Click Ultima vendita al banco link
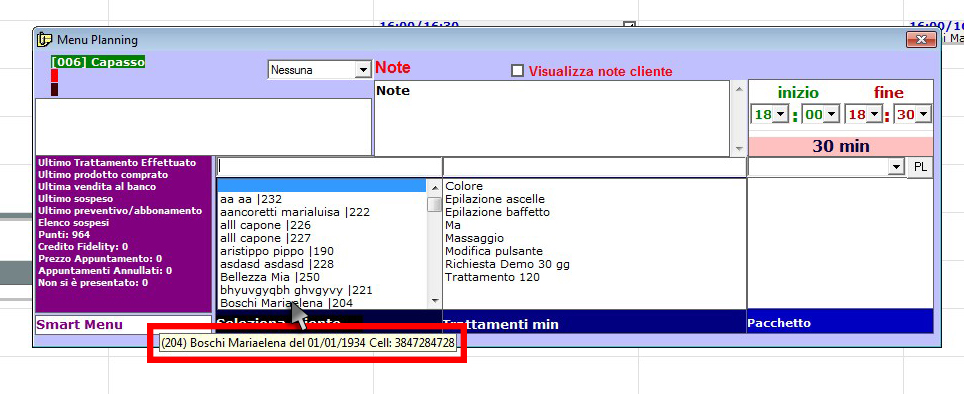 [x=97, y=186]
